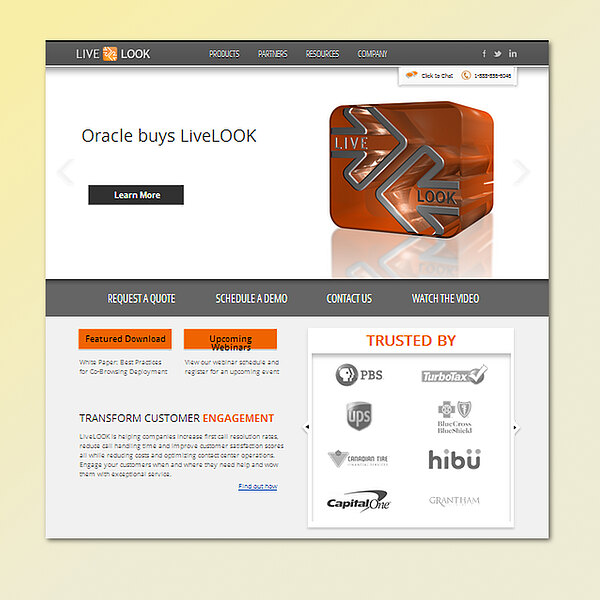Click the Canadian Tire logo
The image size is (600, 600).
(x=358, y=459)
